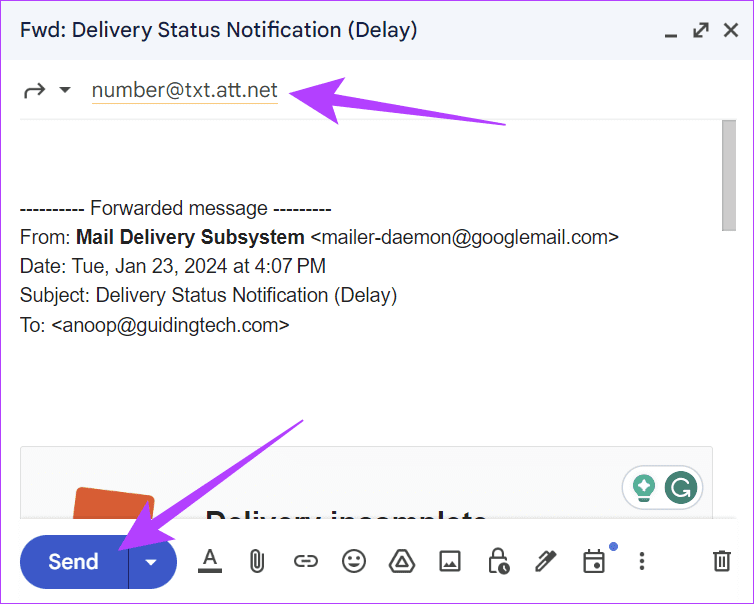The height and width of the screenshot is (605, 754).
Task: Attach files with the paperclip icon
Action: pos(257,562)
